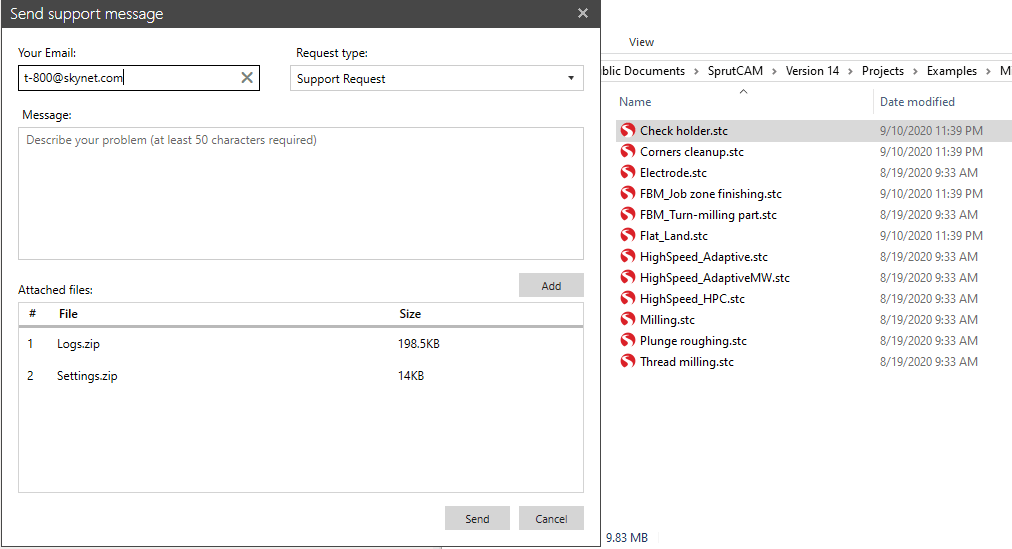The image size is (1012, 549).
Task: Click the FBM_Turn-milling part.stc file icon
Action: click(627, 214)
